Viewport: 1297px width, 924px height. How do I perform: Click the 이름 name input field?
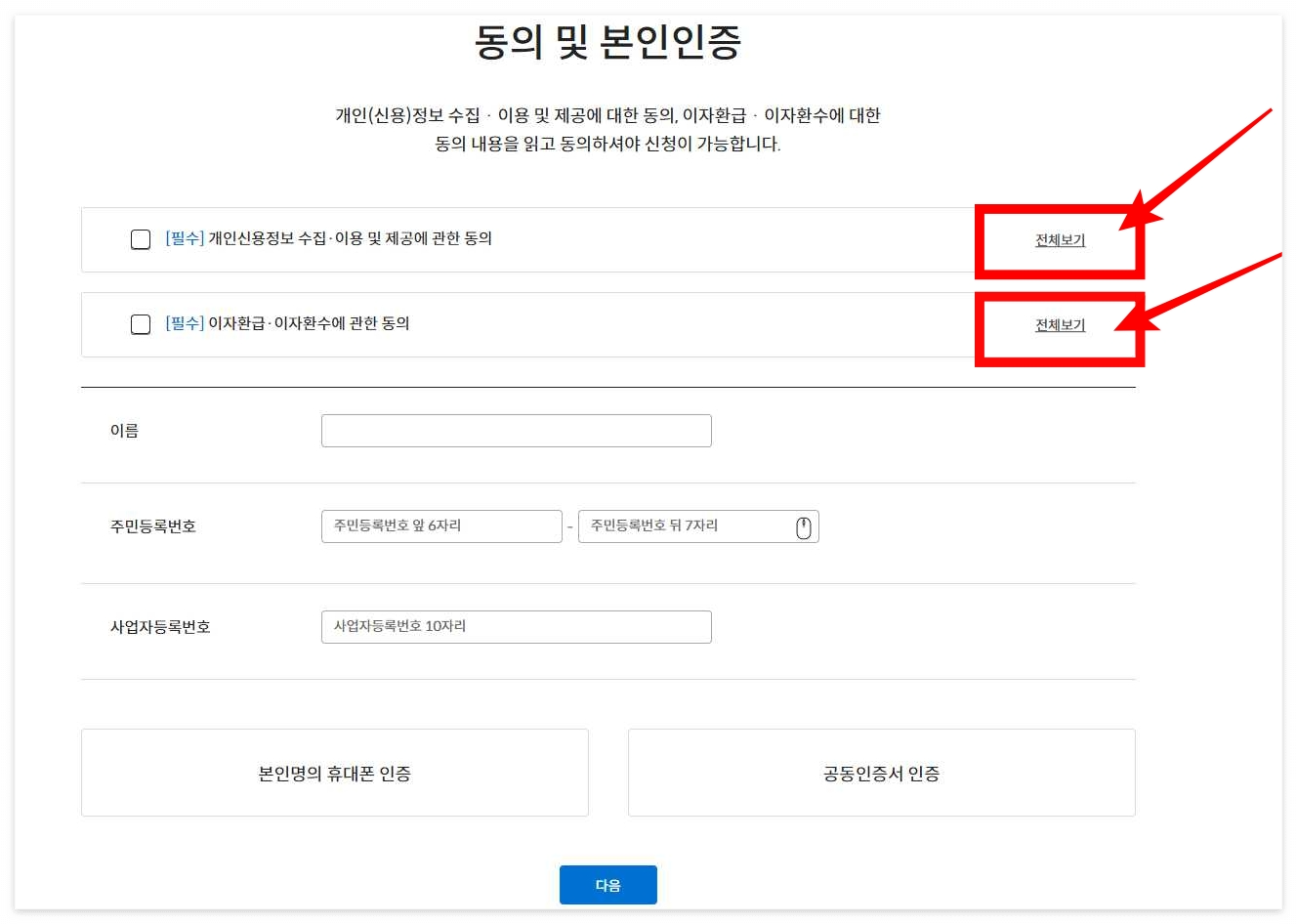[x=516, y=430]
